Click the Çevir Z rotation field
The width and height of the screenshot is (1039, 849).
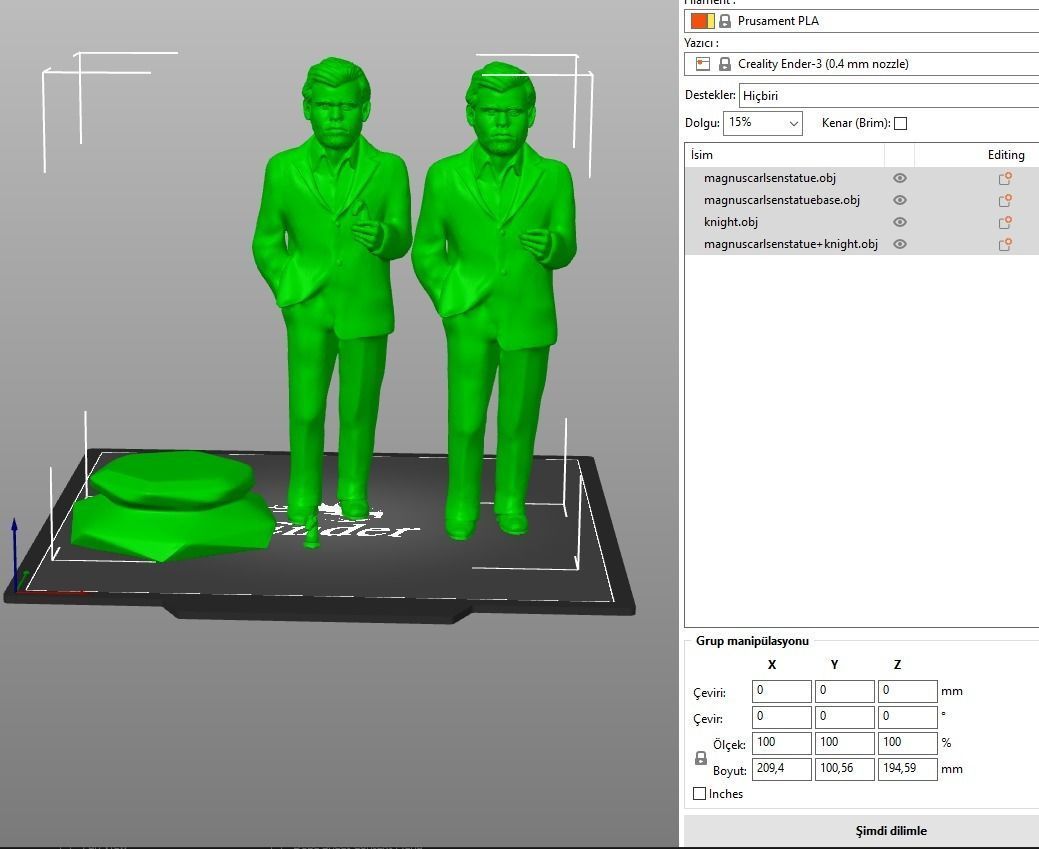pos(908,717)
